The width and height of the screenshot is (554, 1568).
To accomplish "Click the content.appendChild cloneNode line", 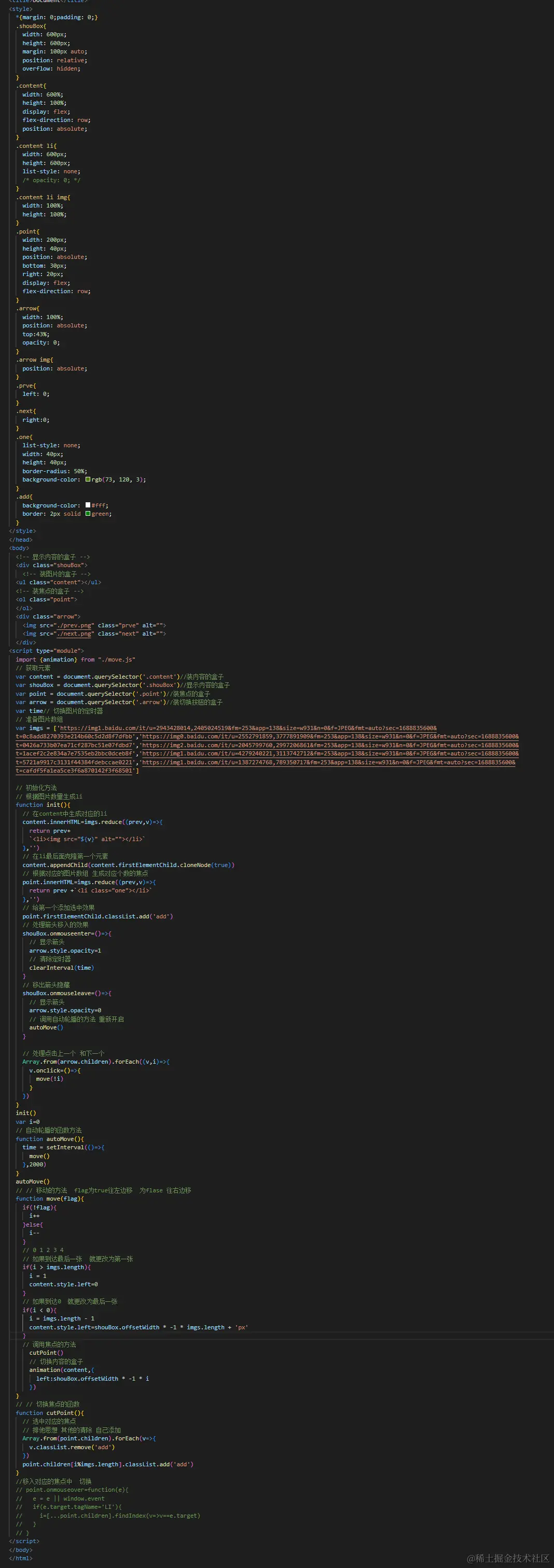I will click(129, 865).
